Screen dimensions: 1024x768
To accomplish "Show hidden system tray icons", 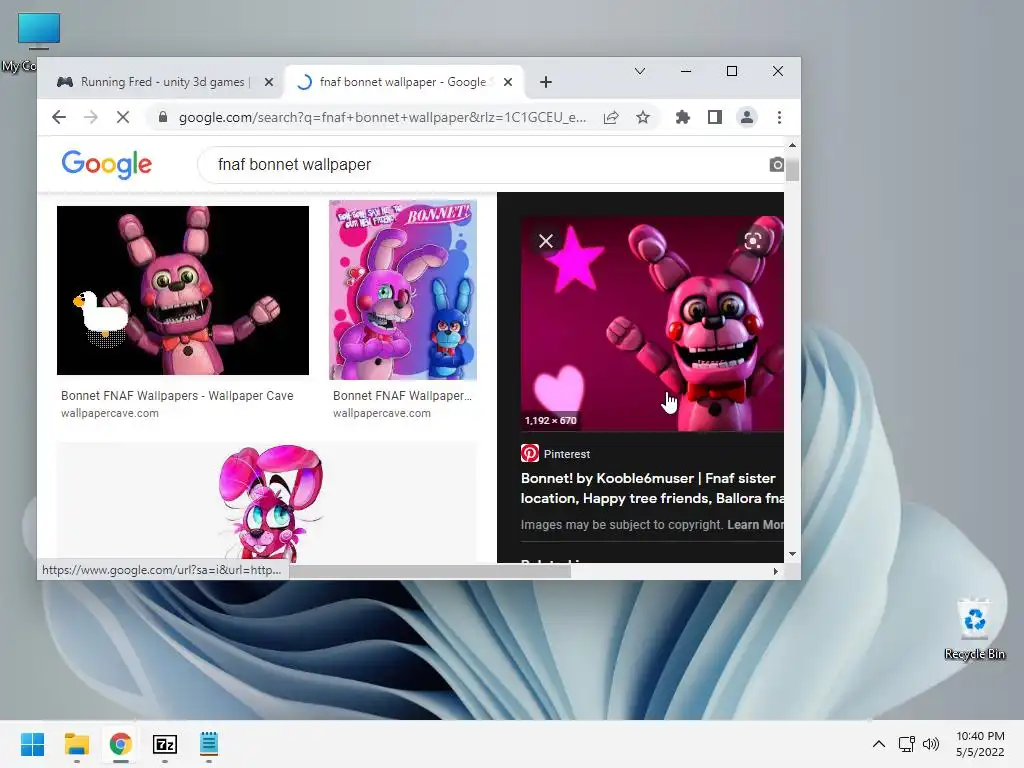I will (x=879, y=744).
